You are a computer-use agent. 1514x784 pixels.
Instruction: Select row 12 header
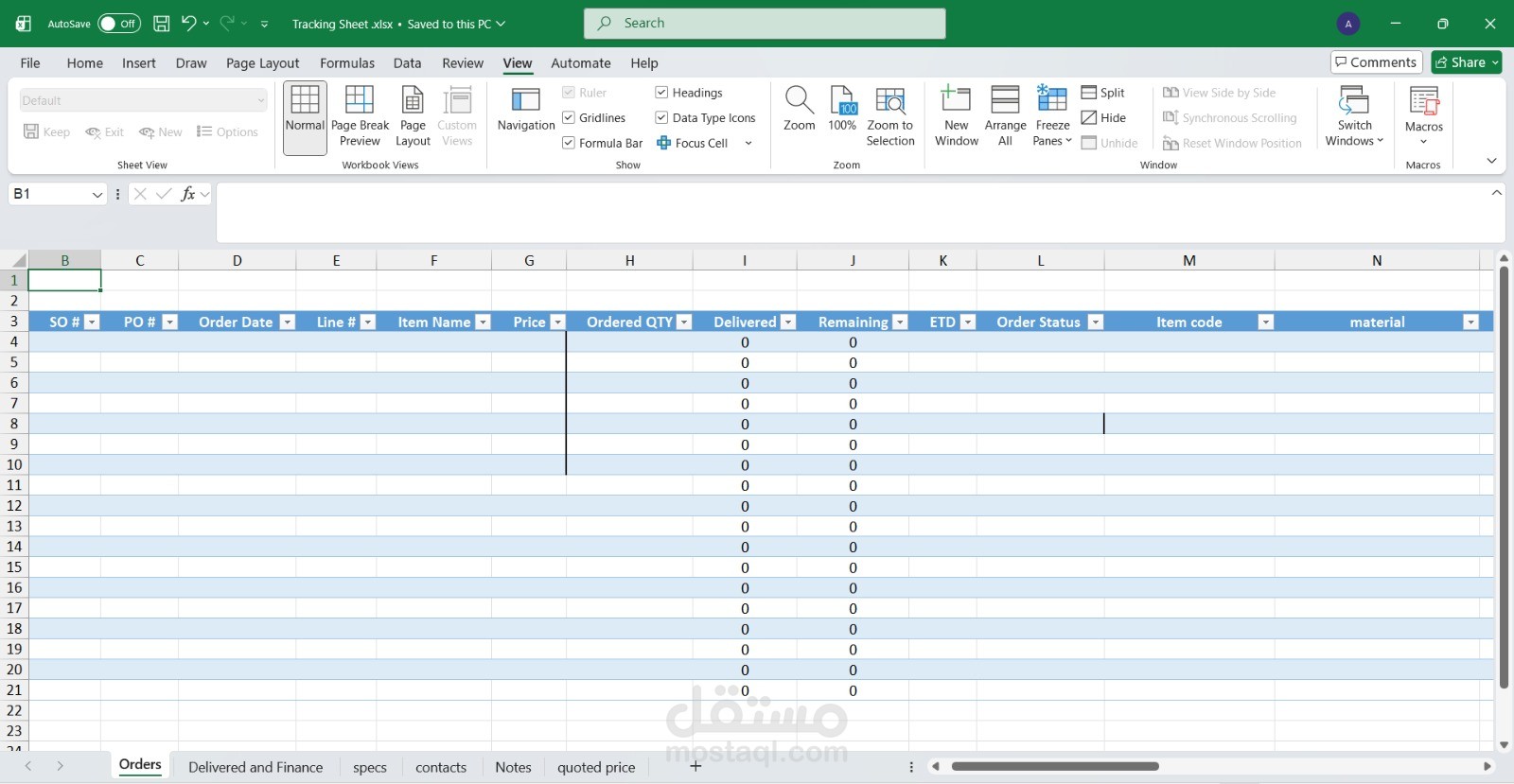click(14, 506)
